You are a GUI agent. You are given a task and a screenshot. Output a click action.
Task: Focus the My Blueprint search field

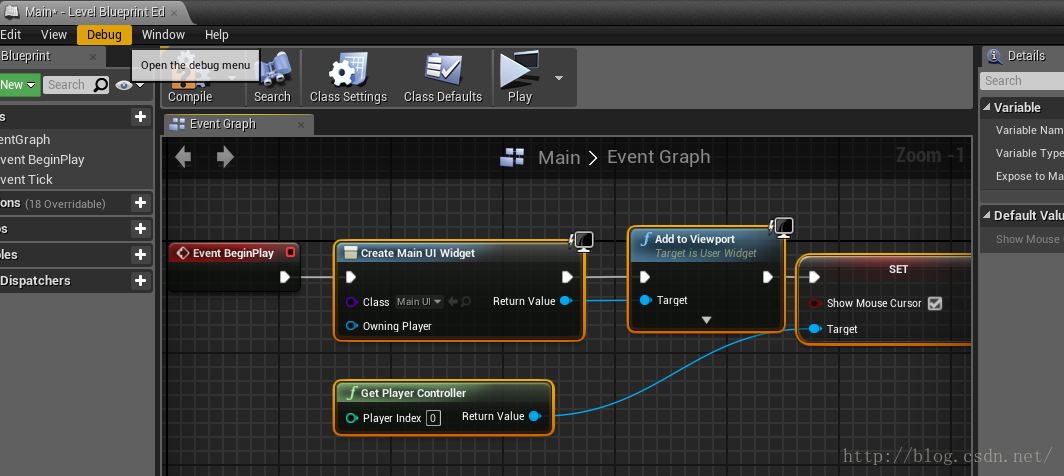coord(67,85)
